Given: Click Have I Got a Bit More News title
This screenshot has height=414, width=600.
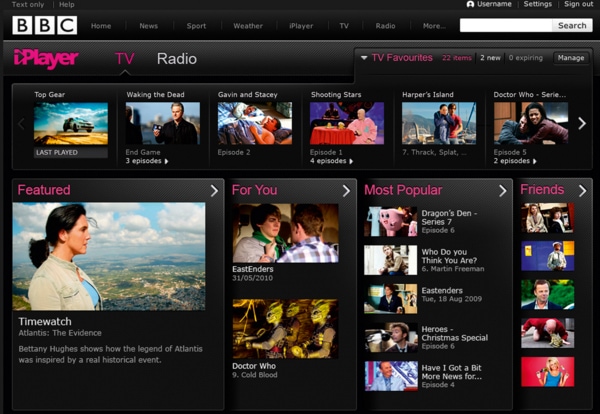Looking at the screenshot, I should pyautogui.click(x=452, y=372).
